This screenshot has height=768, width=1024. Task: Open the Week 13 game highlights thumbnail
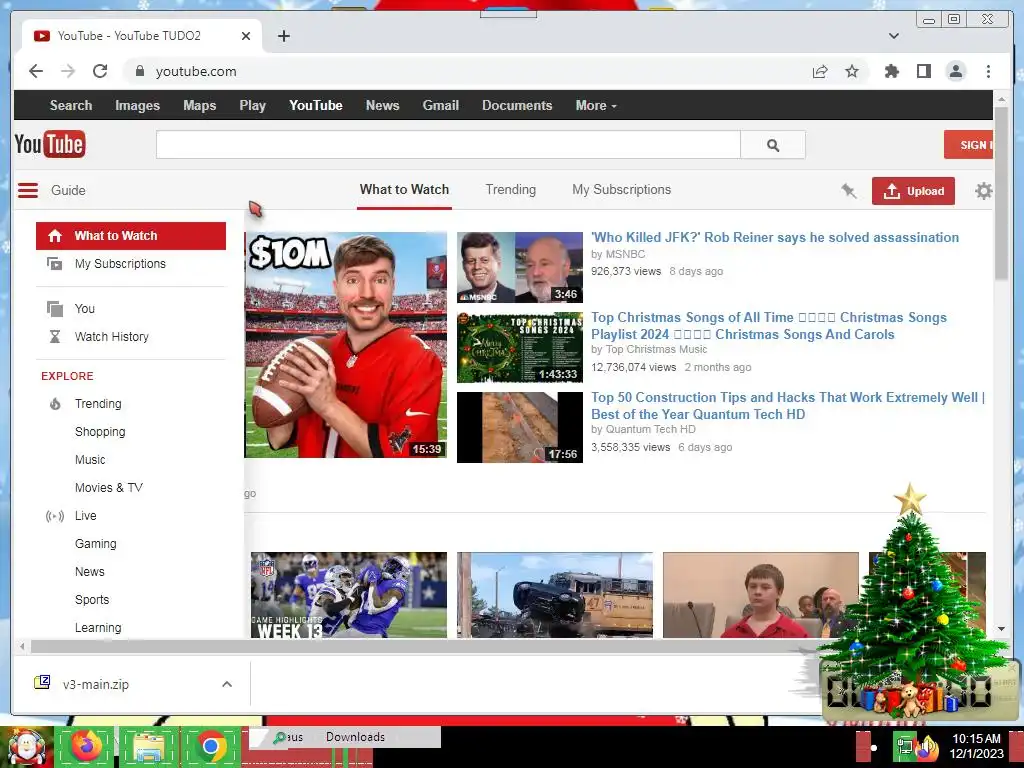pos(349,595)
